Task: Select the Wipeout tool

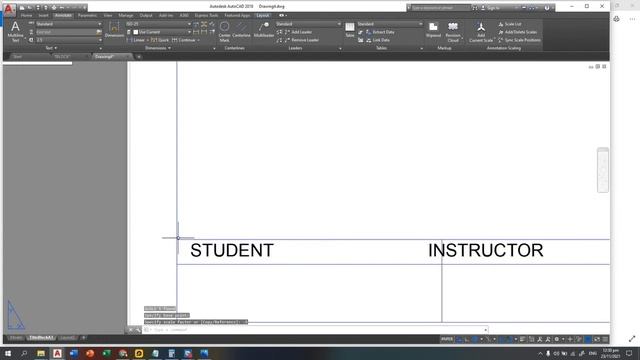Action: 433,30
